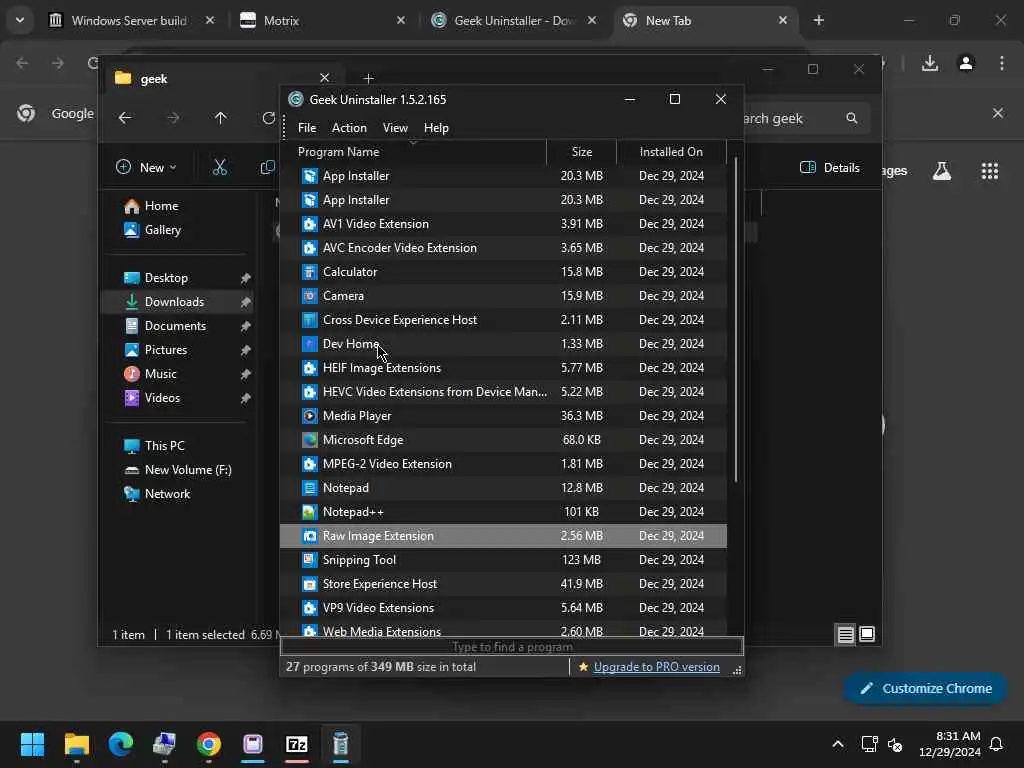The height and width of the screenshot is (768, 1024).
Task: Select the AV1 Video Extension icon
Action: (x=310, y=224)
